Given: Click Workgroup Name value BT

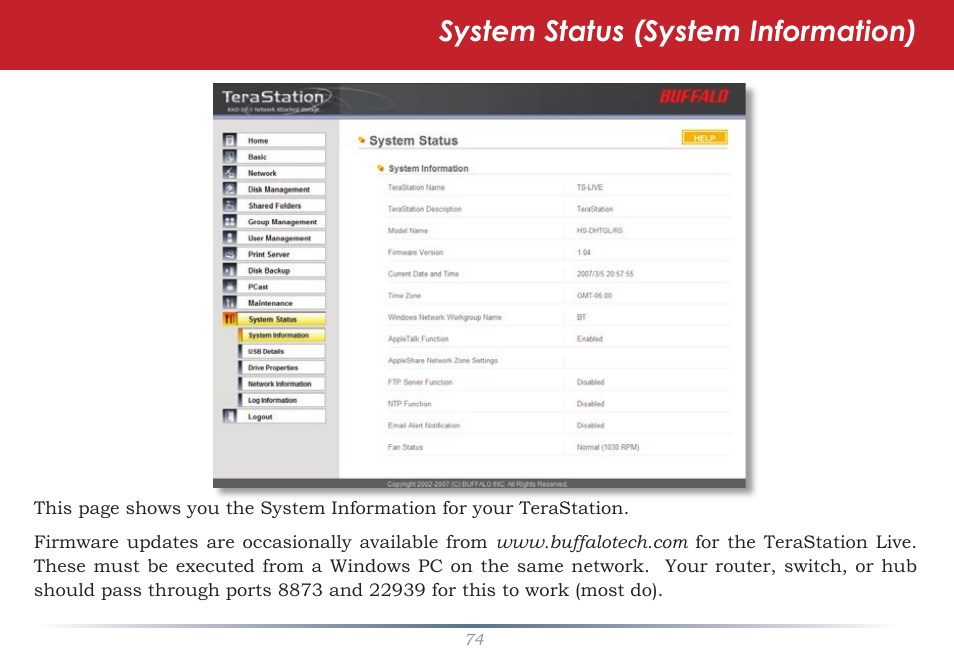Looking at the screenshot, I should pyautogui.click(x=581, y=317).
